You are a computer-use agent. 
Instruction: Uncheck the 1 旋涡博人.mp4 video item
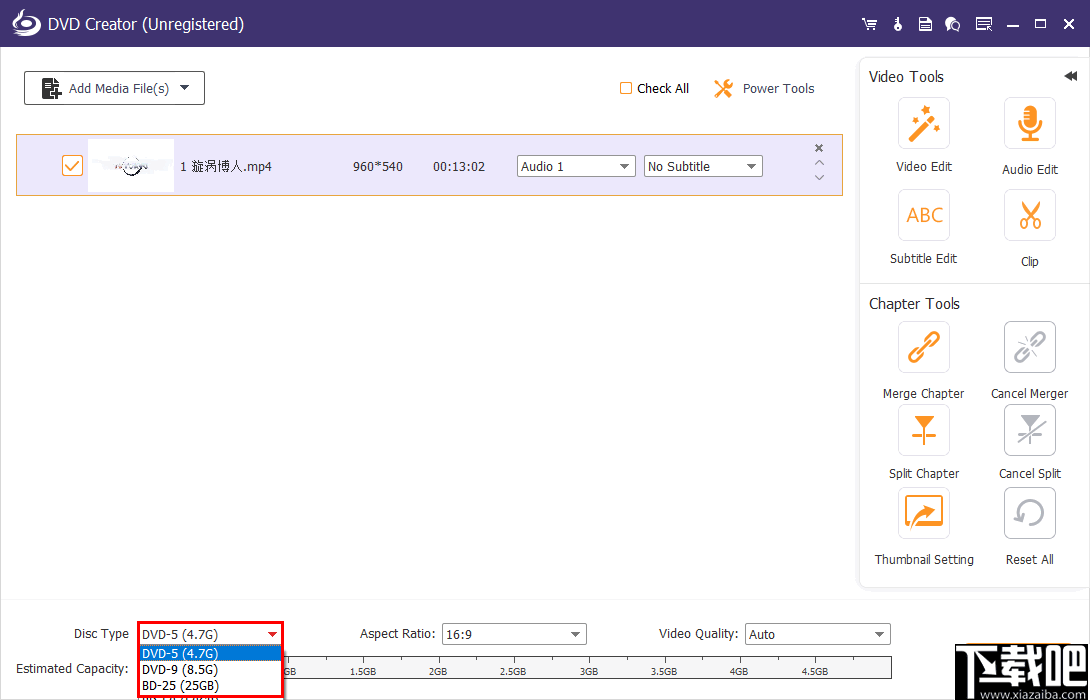(71, 165)
